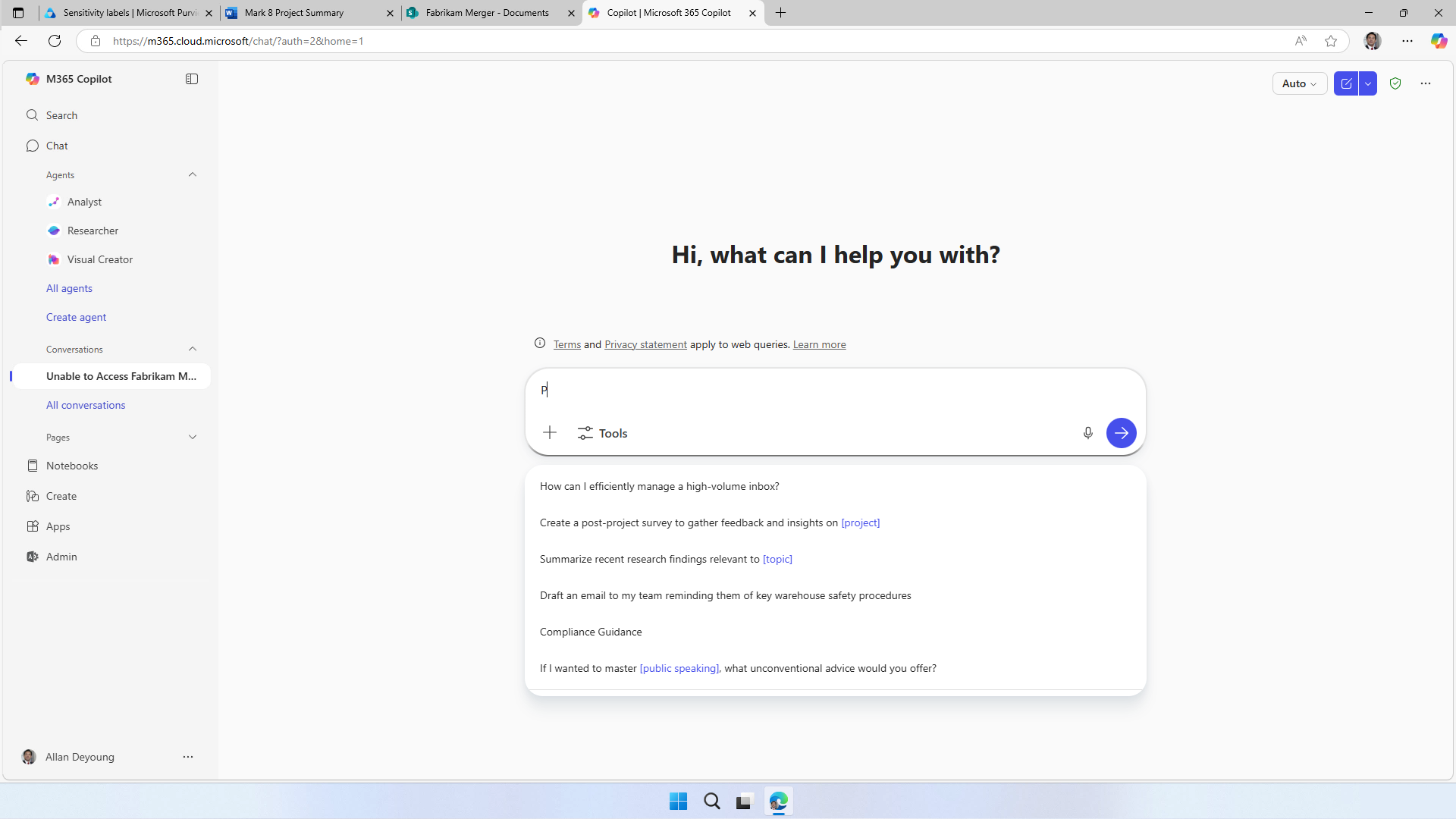Click the green shield protection icon
Screen dimensions: 1456x819
[x=1395, y=83]
